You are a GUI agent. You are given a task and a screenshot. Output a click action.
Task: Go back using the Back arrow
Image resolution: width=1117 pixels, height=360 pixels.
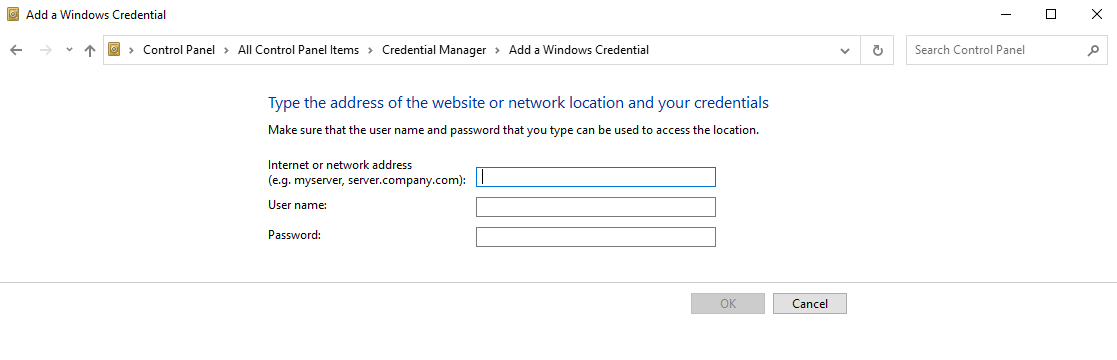coord(16,50)
